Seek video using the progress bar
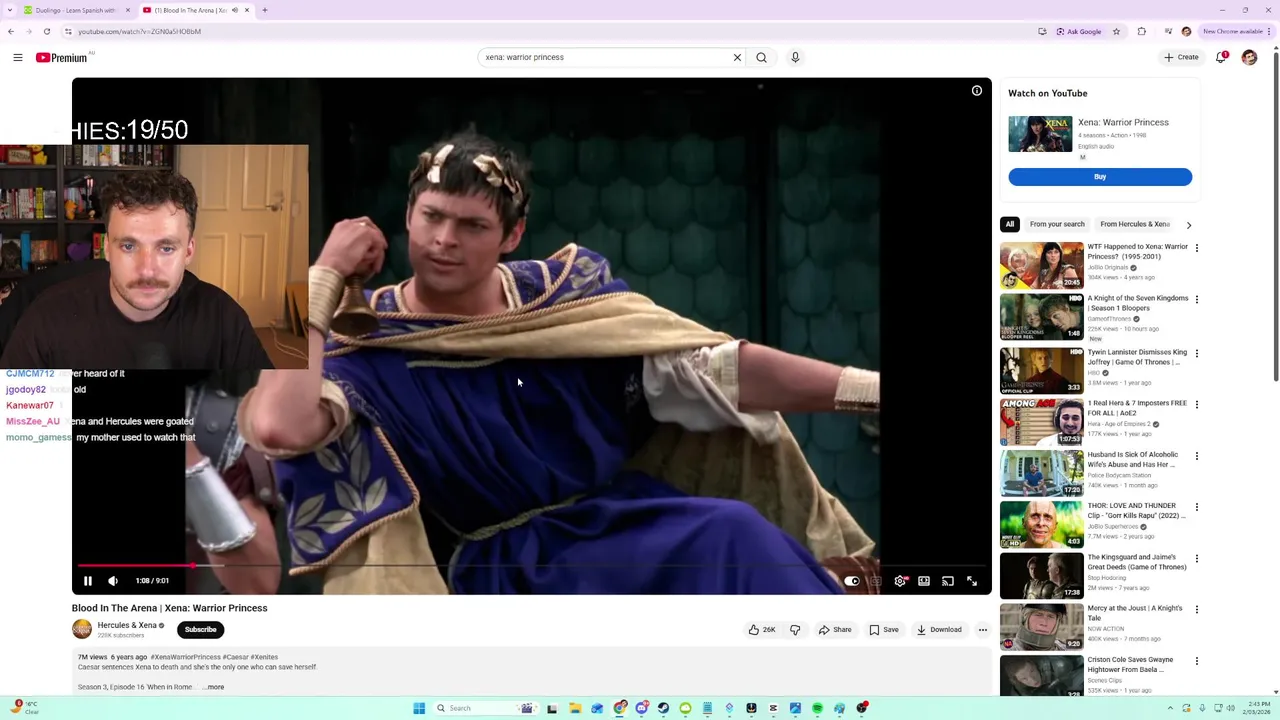 click(x=532, y=566)
